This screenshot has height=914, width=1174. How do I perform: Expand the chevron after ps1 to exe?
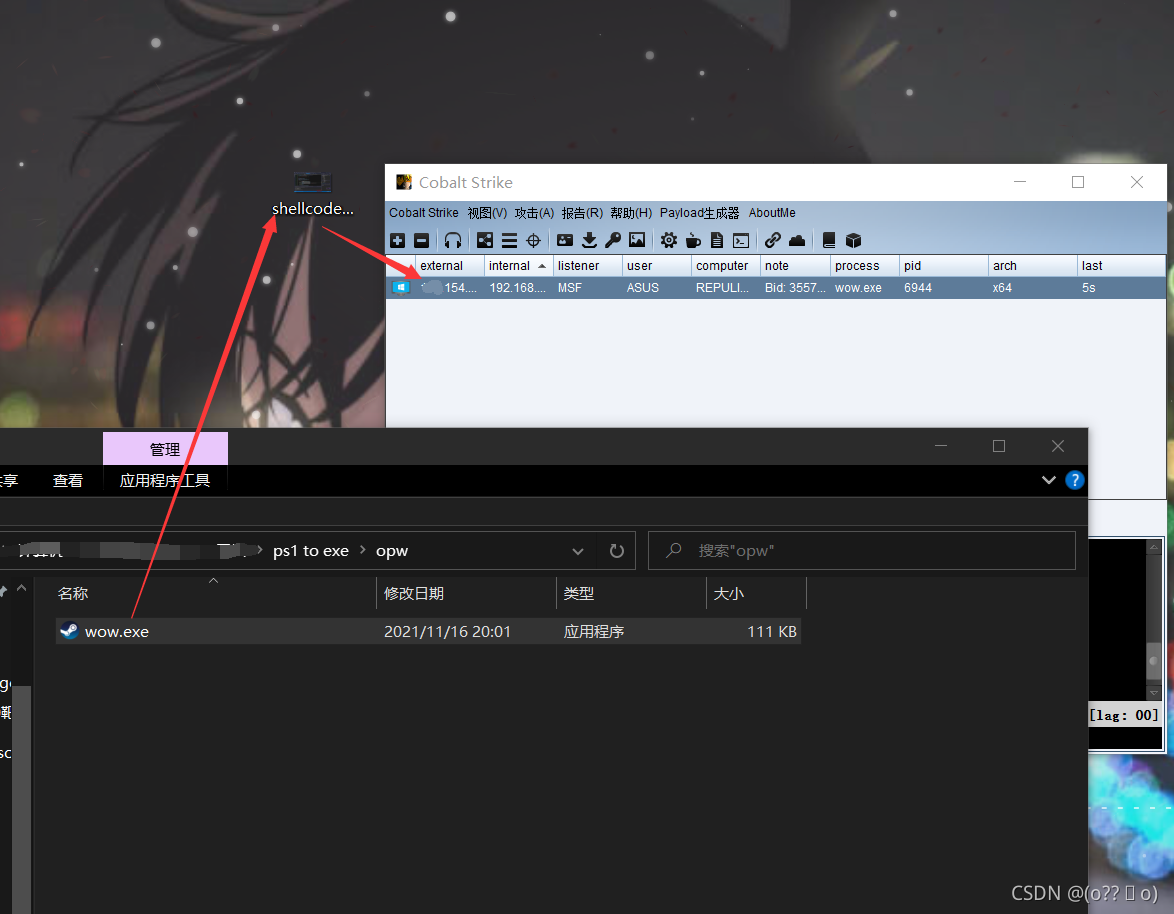tap(362, 550)
